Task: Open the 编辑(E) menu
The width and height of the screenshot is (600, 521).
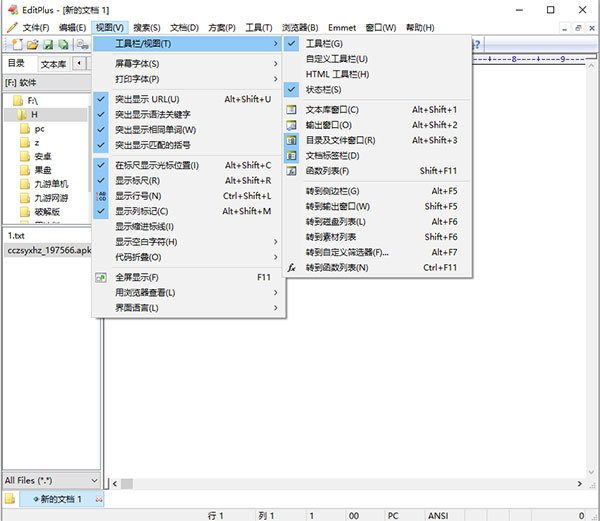Action: tap(72, 28)
